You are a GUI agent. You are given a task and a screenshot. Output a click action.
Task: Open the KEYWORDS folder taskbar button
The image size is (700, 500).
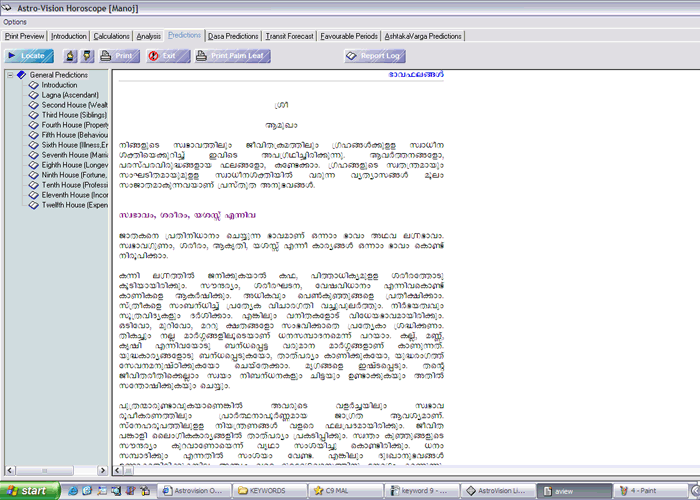270,491
